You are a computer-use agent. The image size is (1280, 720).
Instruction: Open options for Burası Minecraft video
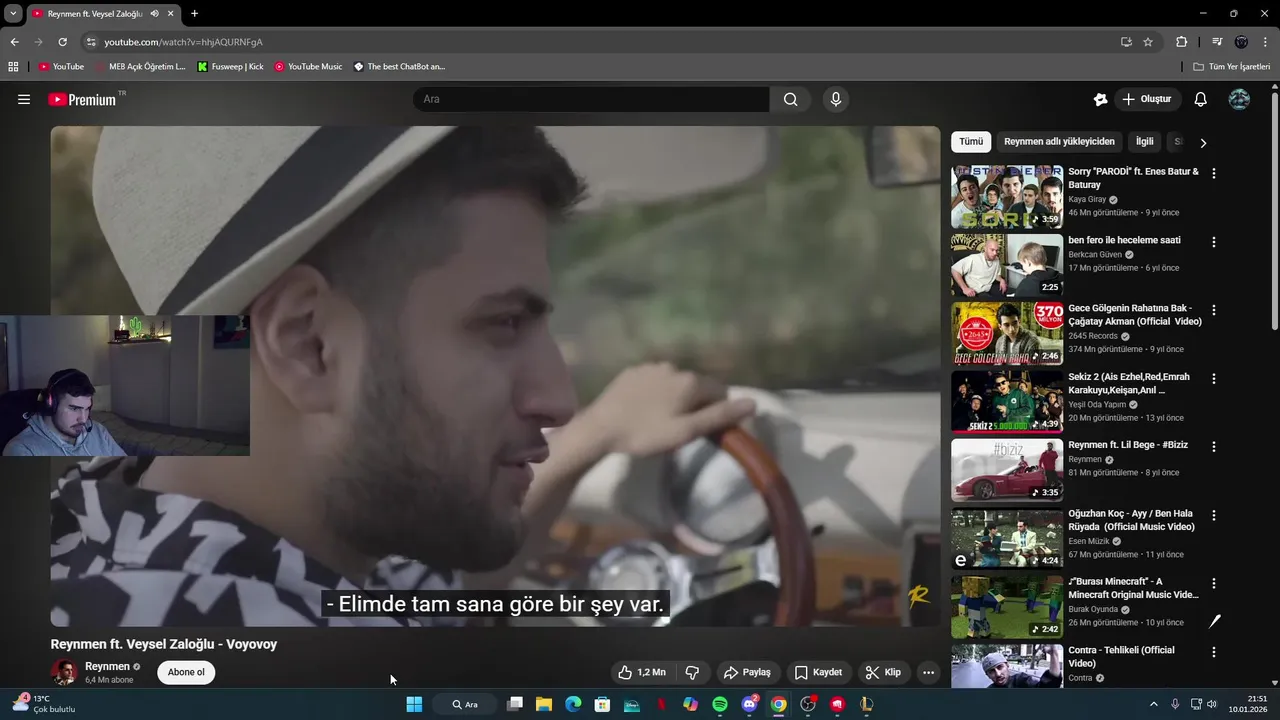point(1214,583)
